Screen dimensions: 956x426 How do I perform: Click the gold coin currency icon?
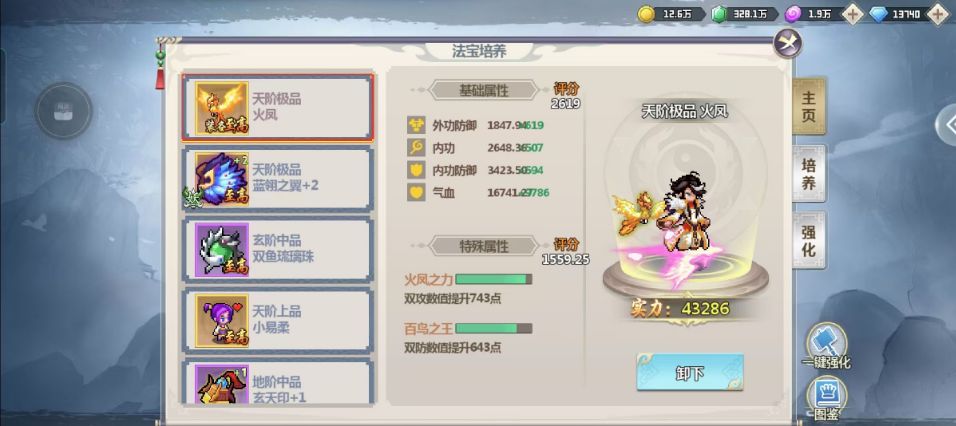click(646, 15)
